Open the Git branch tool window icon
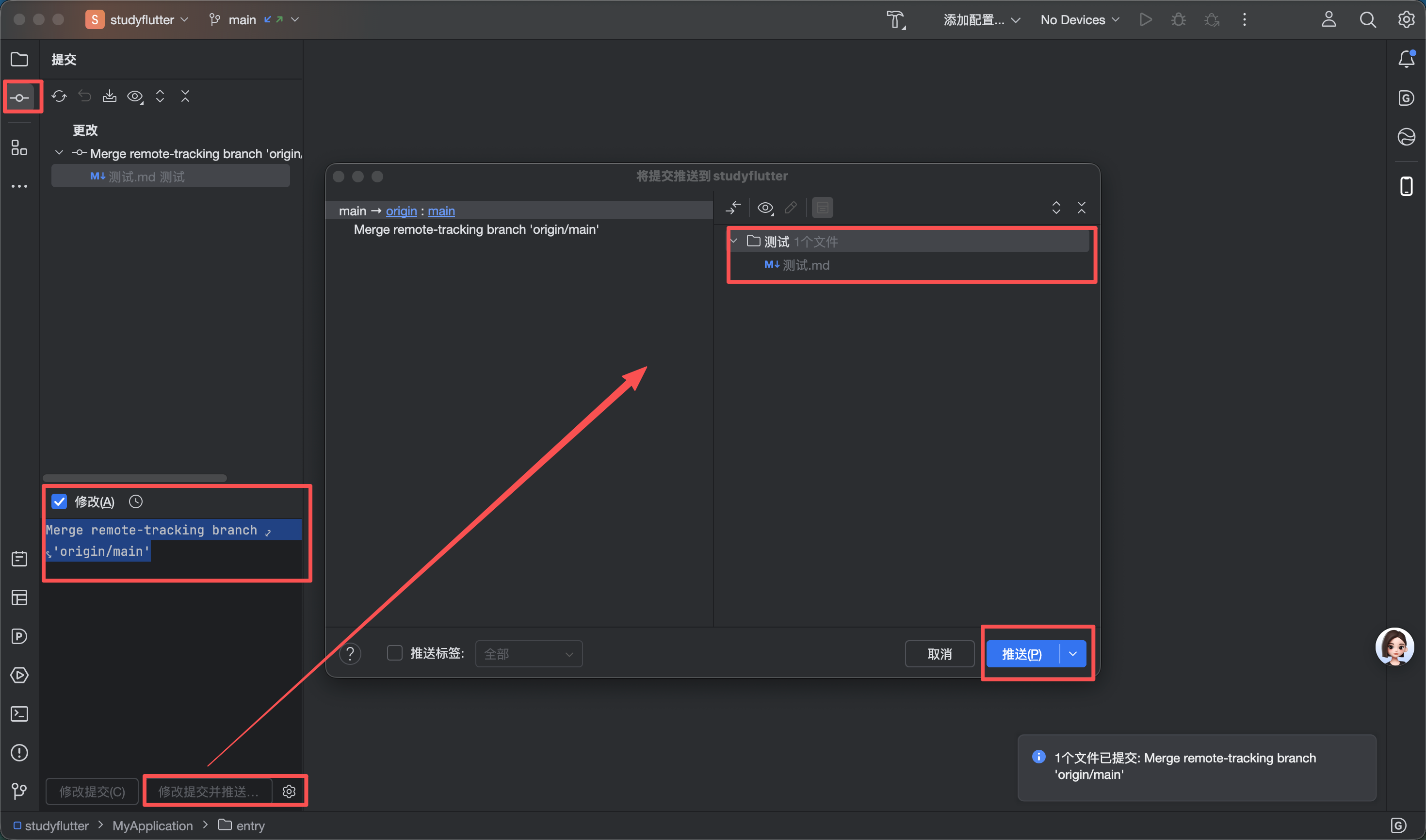Screen dimensions: 1426x840 coord(20,791)
